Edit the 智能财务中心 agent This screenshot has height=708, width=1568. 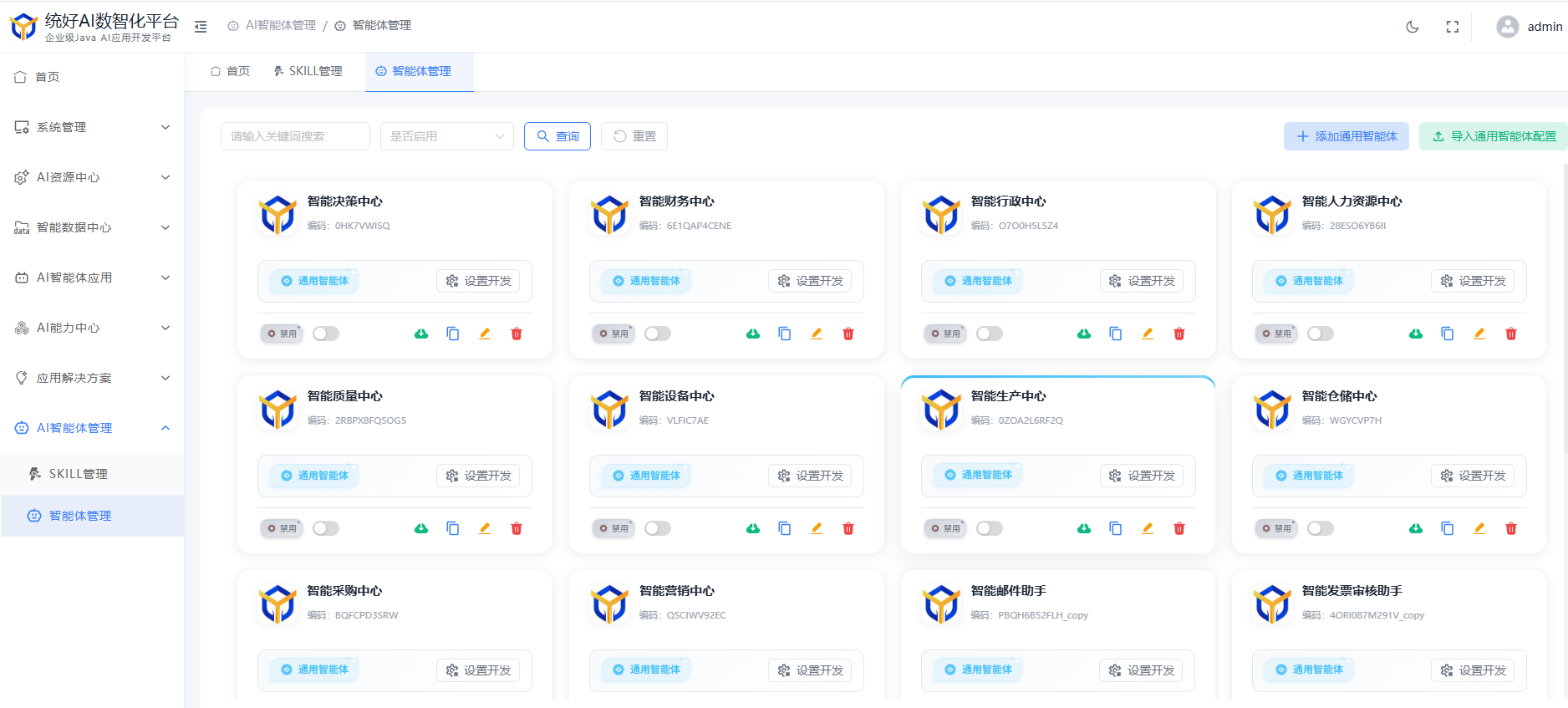(x=817, y=334)
